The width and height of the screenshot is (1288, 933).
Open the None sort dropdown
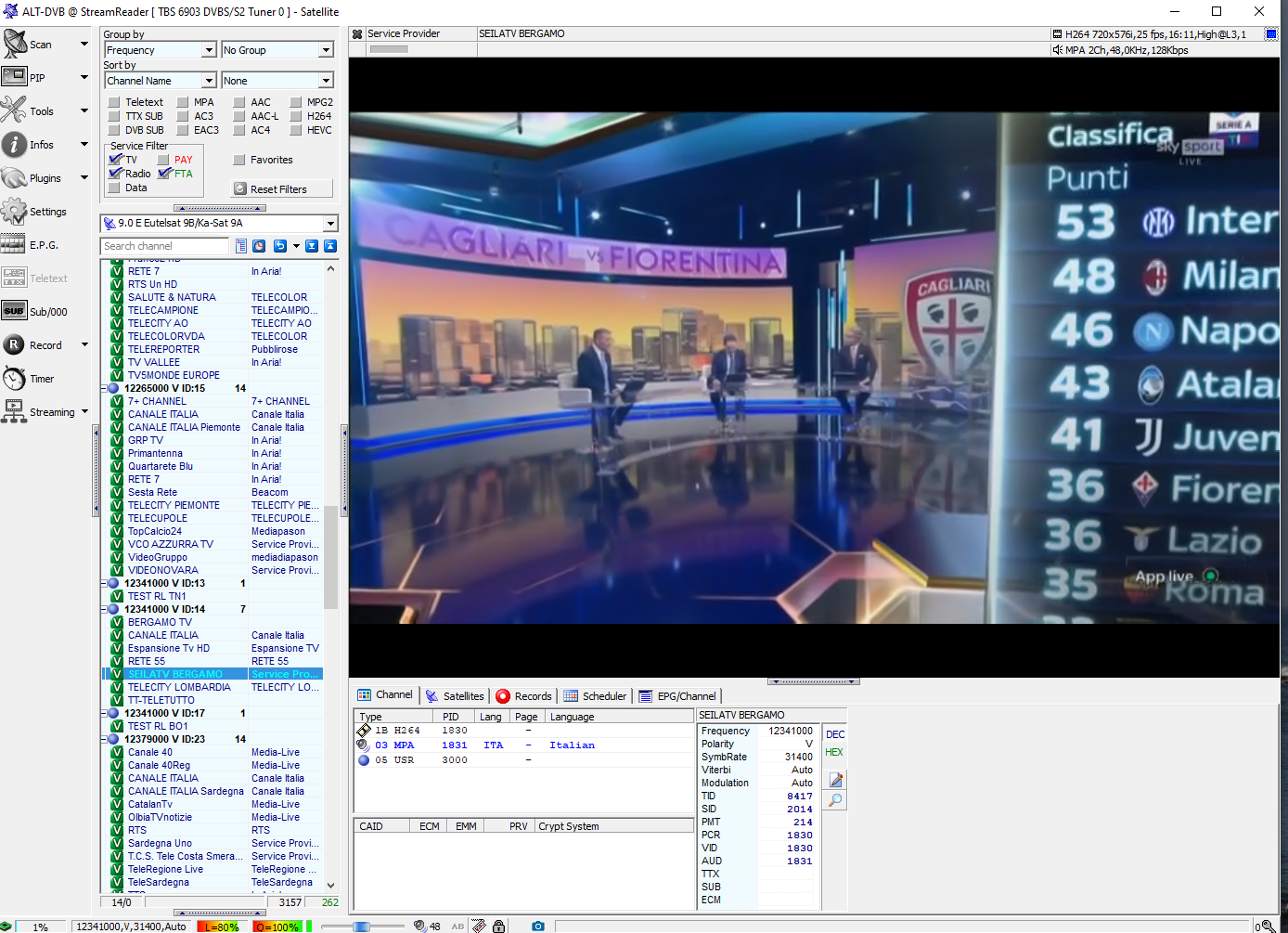[277, 81]
